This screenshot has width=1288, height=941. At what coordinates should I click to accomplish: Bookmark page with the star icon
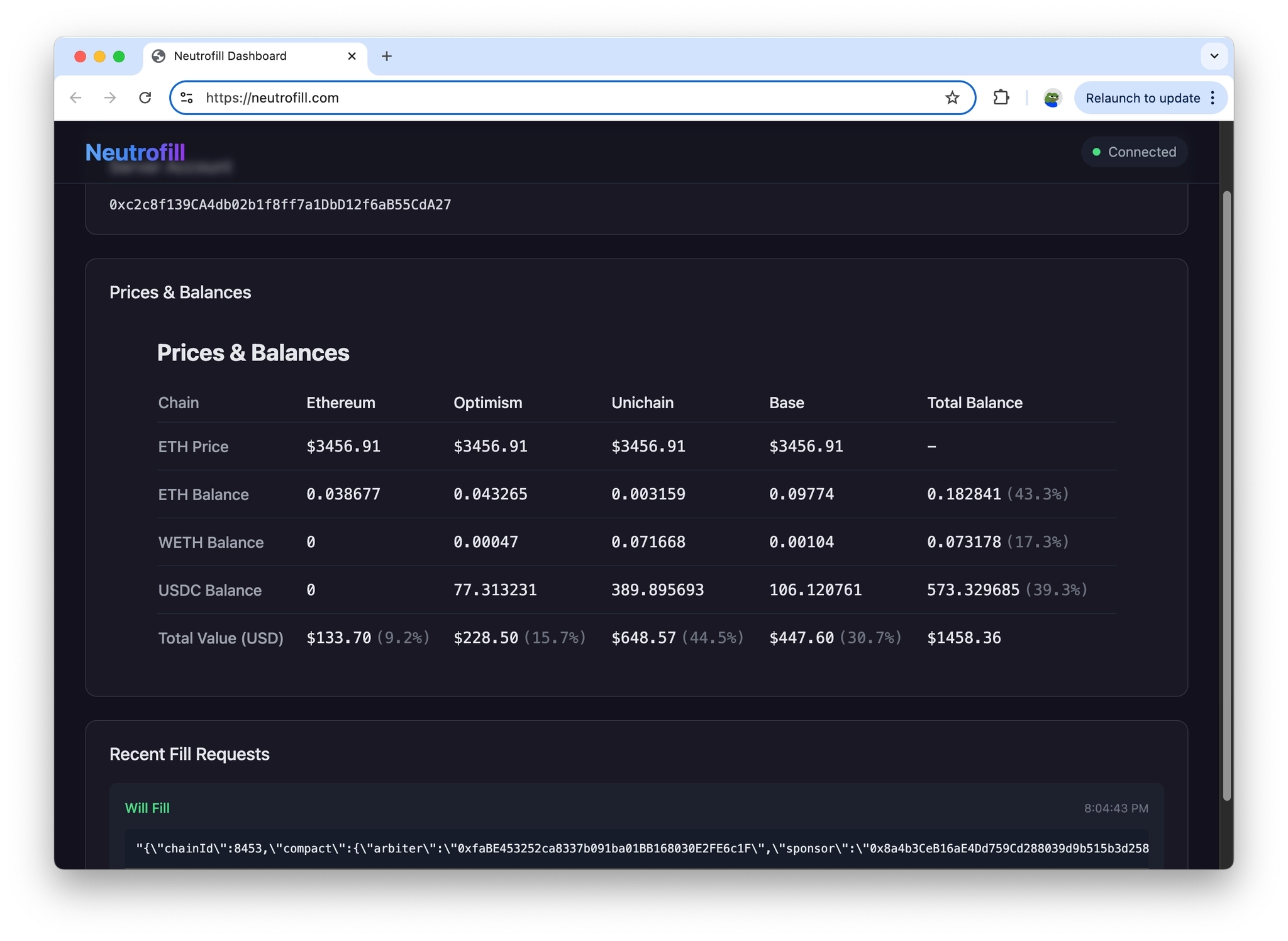coord(952,97)
